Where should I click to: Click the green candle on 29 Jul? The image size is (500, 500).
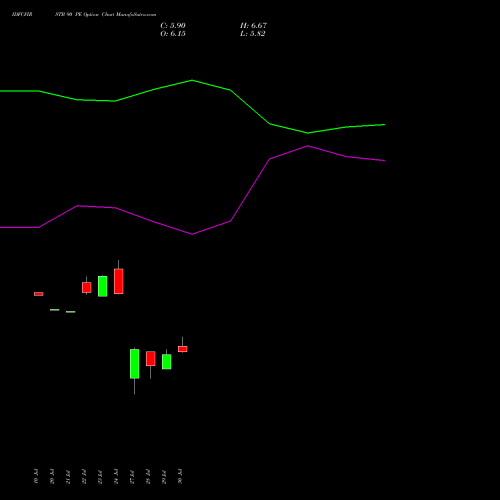tap(167, 362)
